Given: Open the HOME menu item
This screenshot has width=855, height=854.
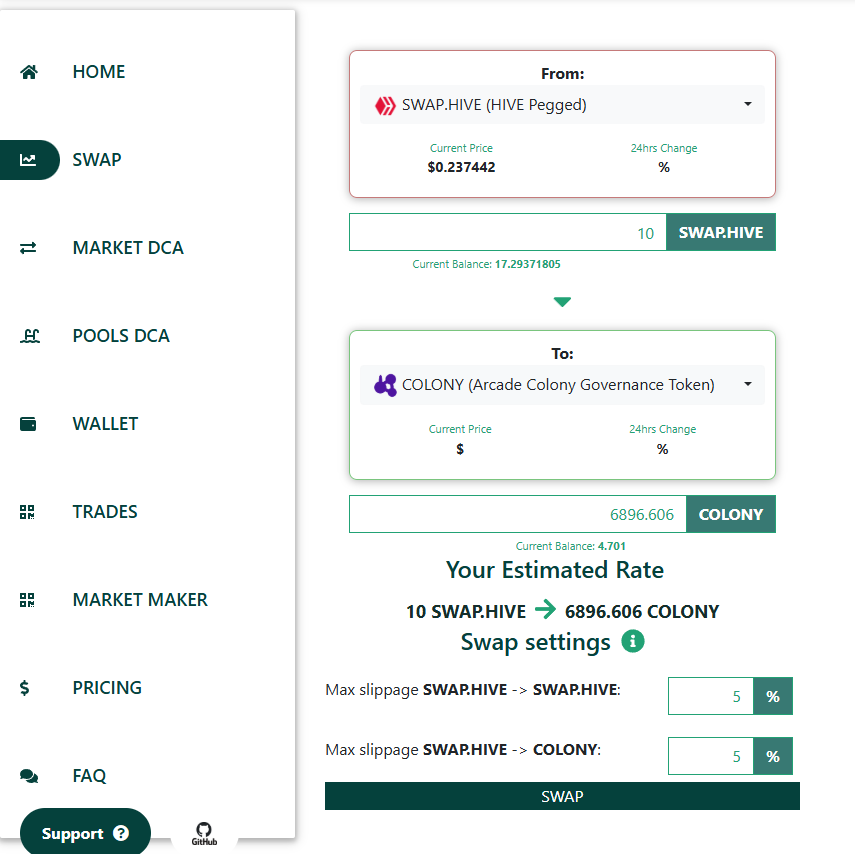Looking at the screenshot, I should tap(99, 72).
